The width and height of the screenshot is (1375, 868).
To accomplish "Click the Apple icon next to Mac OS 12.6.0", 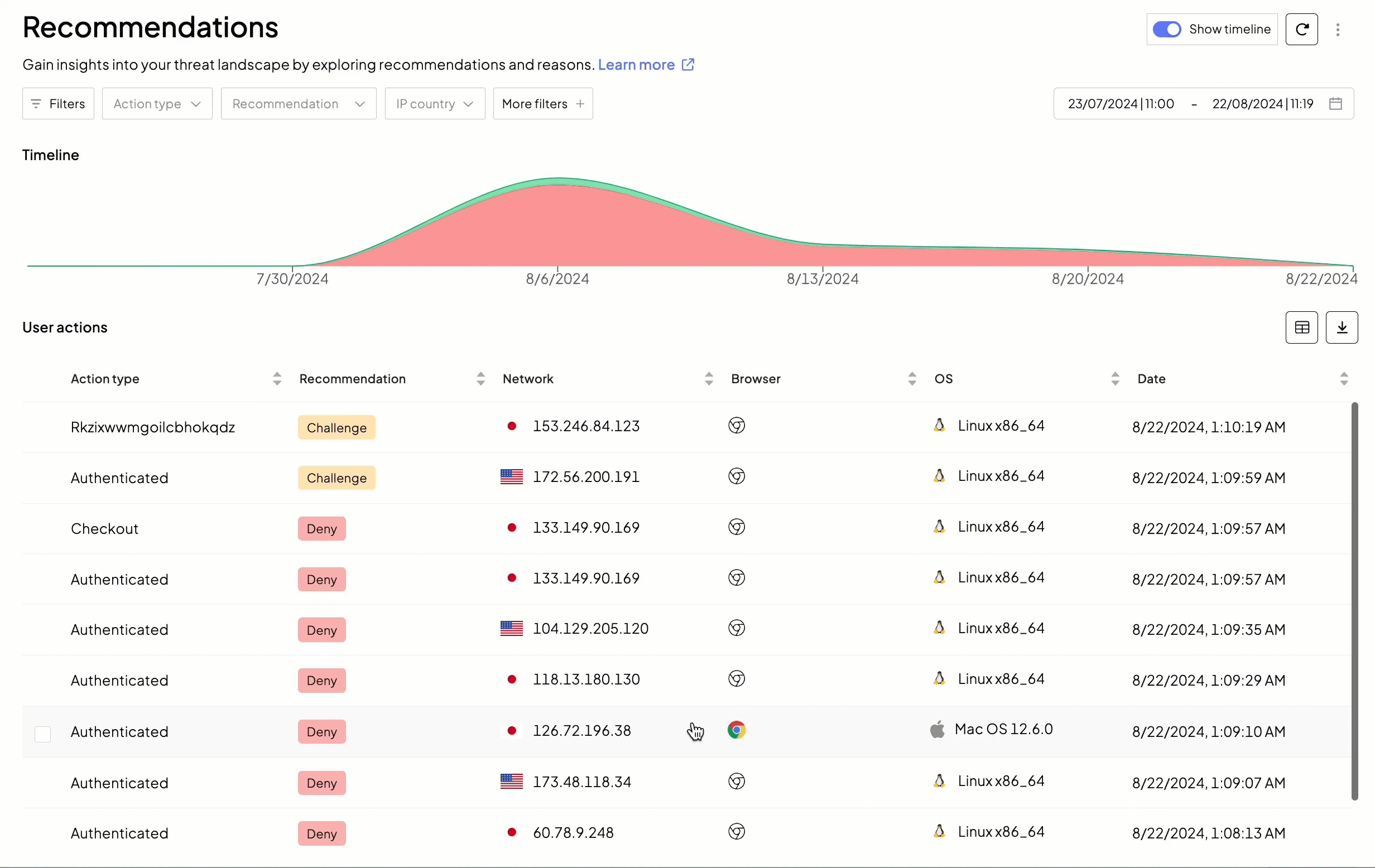I will (937, 730).
